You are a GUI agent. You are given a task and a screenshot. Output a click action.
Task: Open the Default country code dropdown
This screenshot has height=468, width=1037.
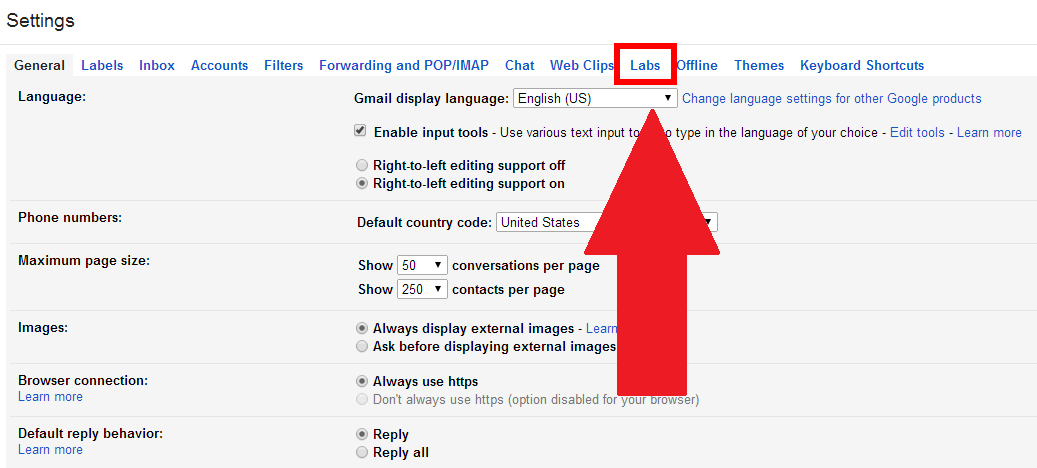(x=606, y=222)
